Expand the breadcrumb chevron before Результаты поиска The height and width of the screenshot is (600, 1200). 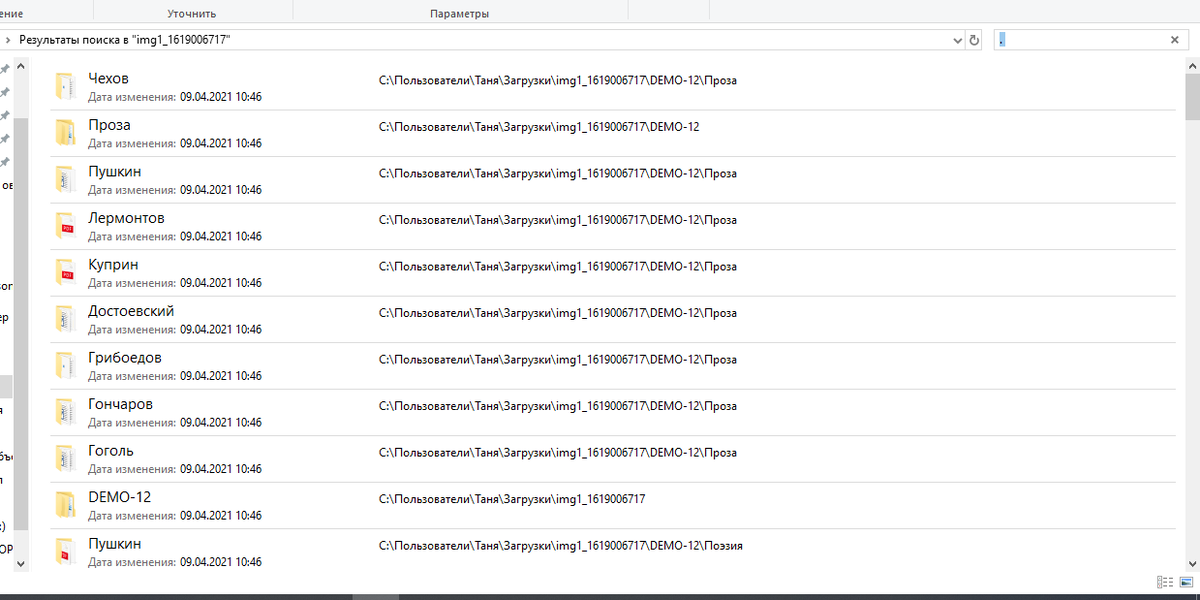9,40
